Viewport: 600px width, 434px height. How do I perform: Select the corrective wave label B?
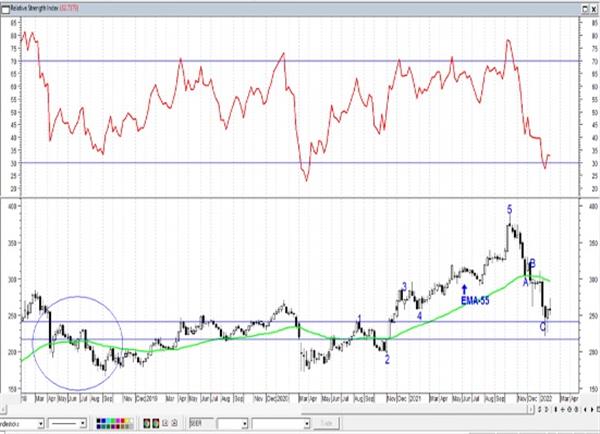point(532,263)
